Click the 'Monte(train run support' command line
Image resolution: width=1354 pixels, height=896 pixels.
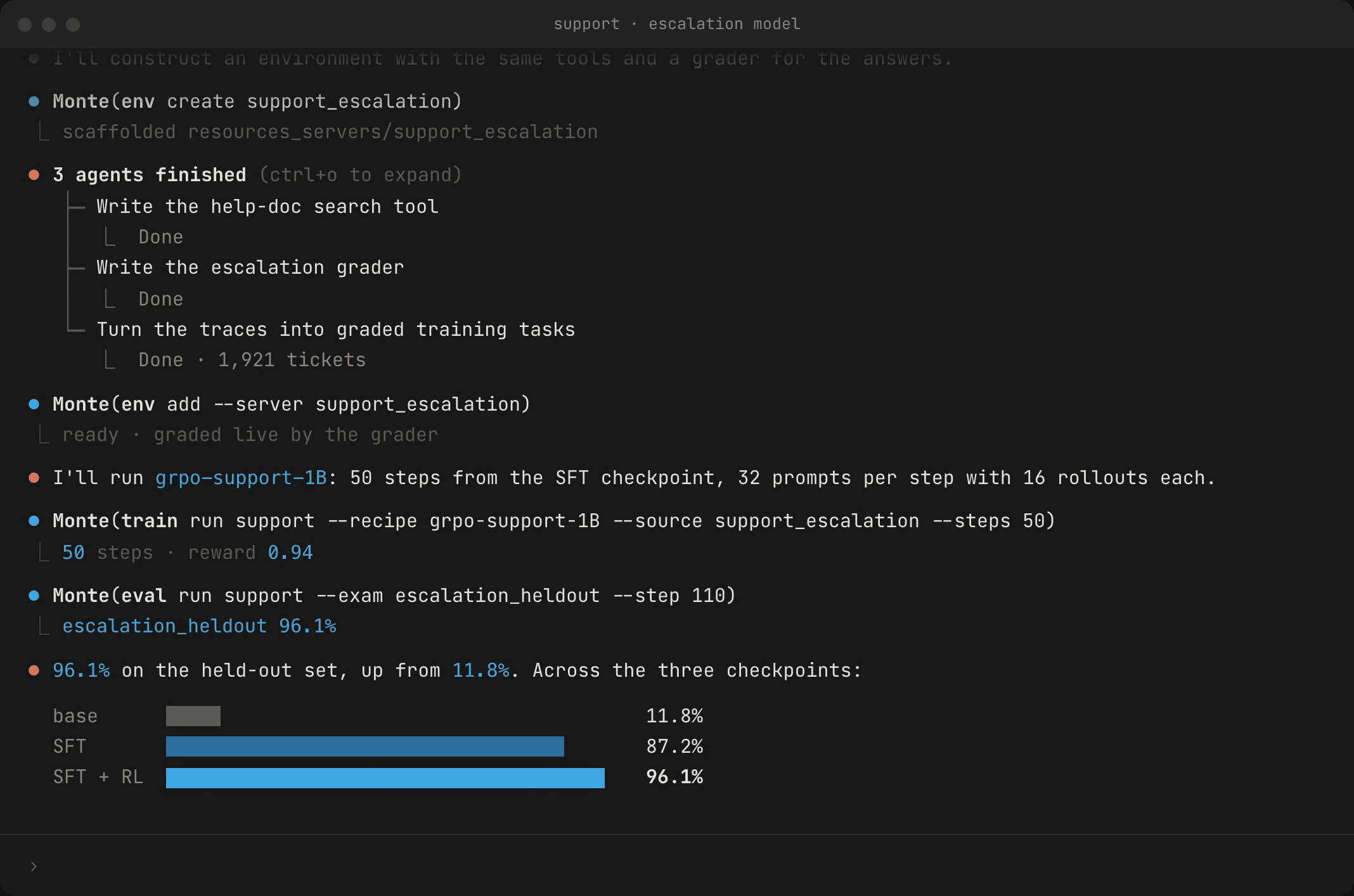(554, 521)
